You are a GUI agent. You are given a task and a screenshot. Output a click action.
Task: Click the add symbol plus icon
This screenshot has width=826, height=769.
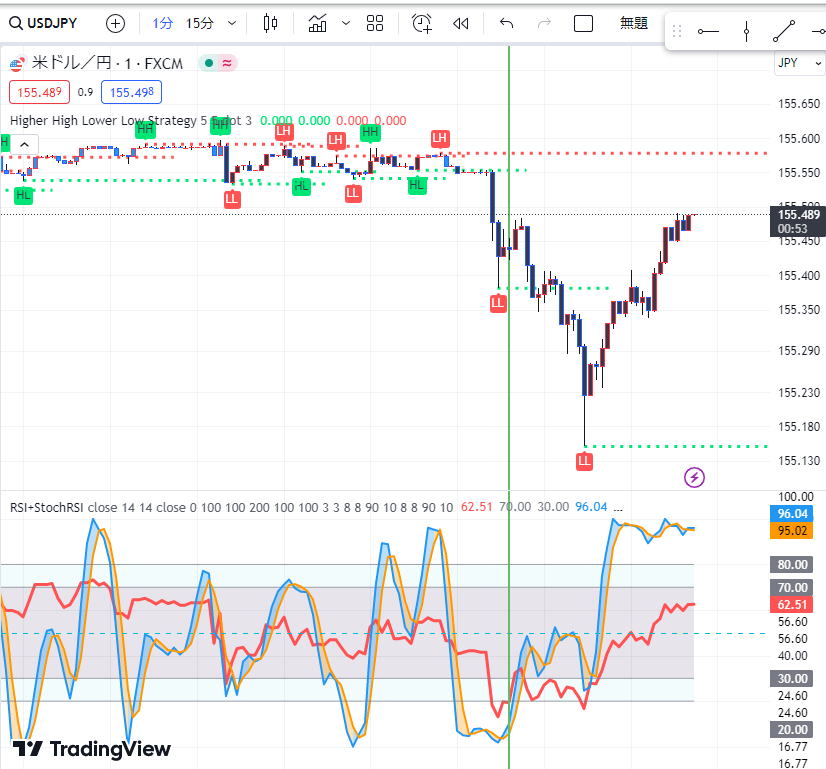[x=116, y=23]
